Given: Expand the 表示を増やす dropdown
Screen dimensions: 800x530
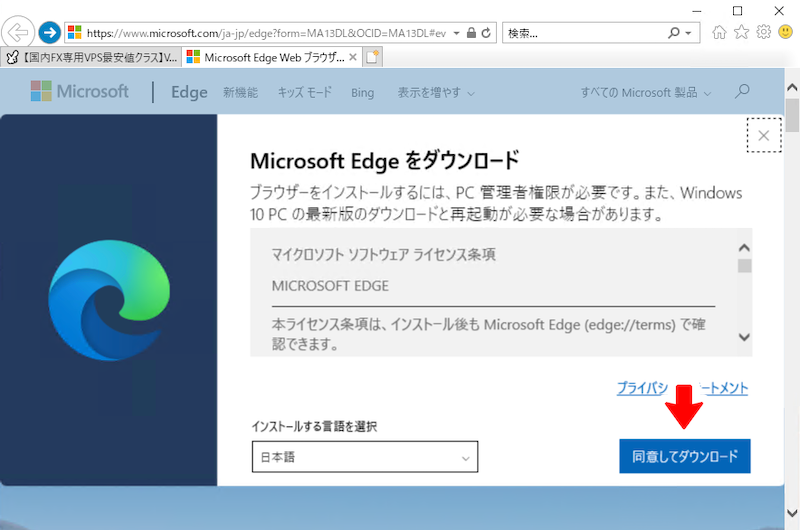Looking at the screenshot, I should pyautogui.click(x=436, y=92).
